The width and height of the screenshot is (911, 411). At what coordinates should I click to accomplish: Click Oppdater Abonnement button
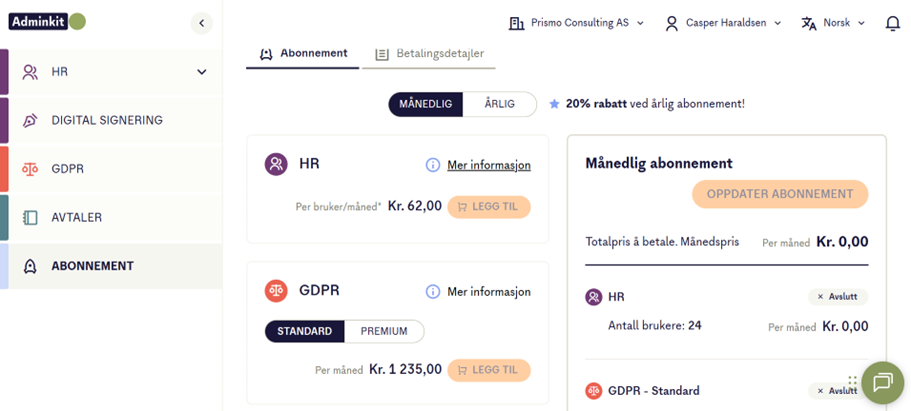pos(780,194)
